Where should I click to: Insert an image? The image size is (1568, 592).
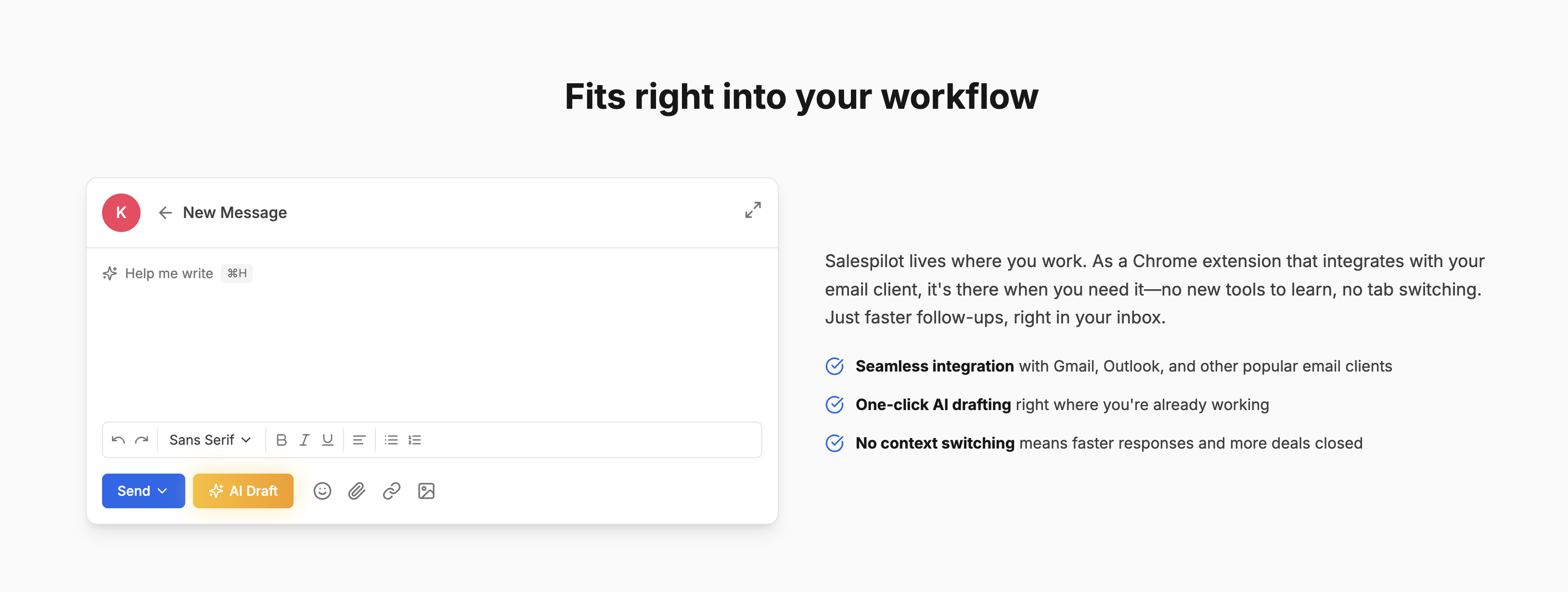426,491
